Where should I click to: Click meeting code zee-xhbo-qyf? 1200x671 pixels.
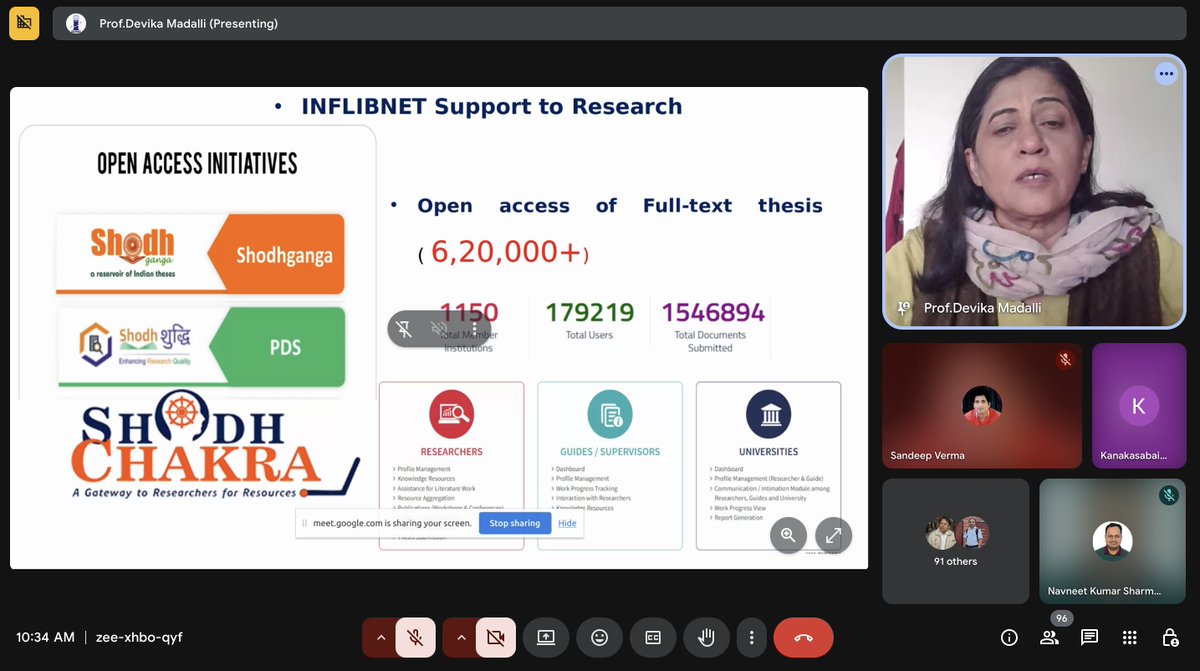[x=139, y=637]
